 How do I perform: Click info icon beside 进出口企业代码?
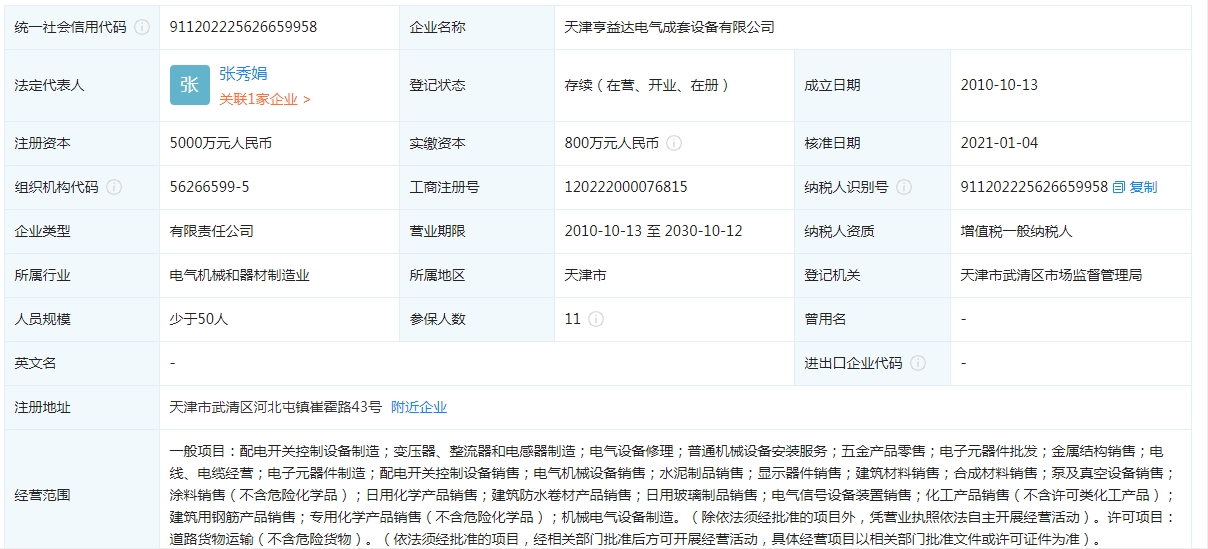[918, 363]
